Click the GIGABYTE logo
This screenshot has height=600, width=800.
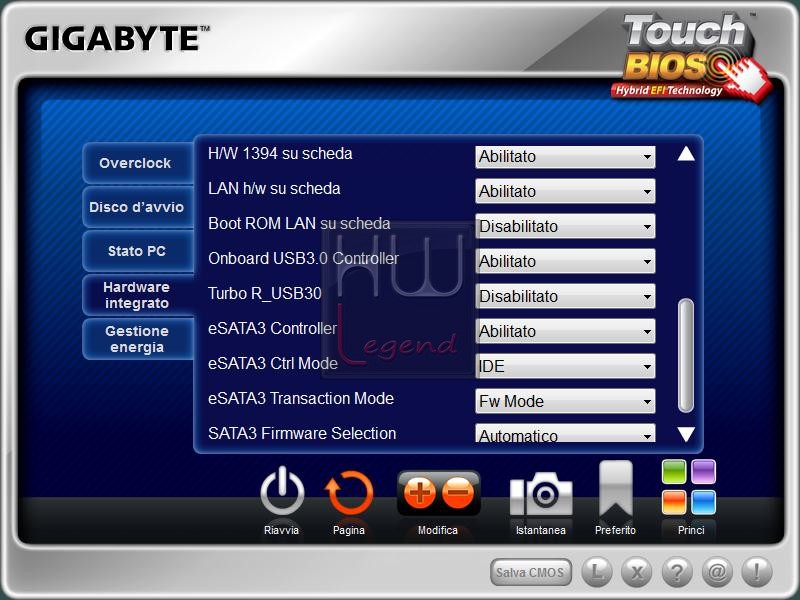117,39
